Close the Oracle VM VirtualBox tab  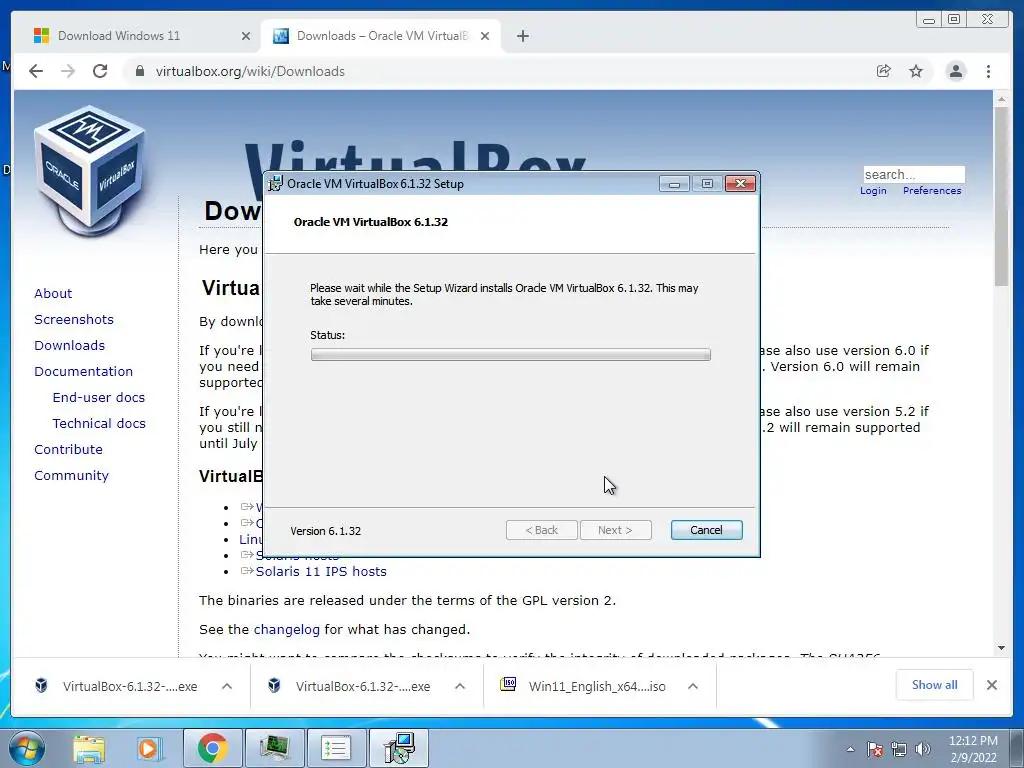point(485,36)
